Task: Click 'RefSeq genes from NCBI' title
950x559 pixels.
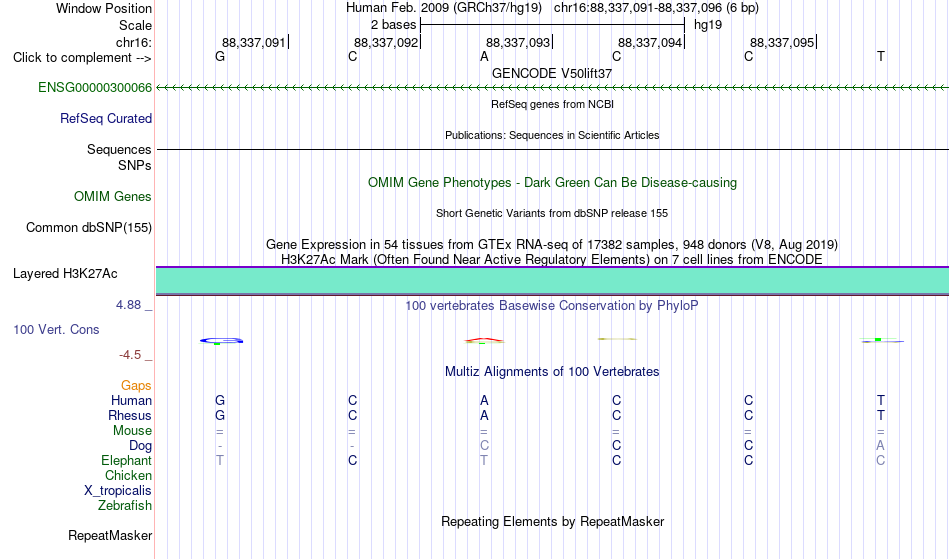Action: [552, 104]
